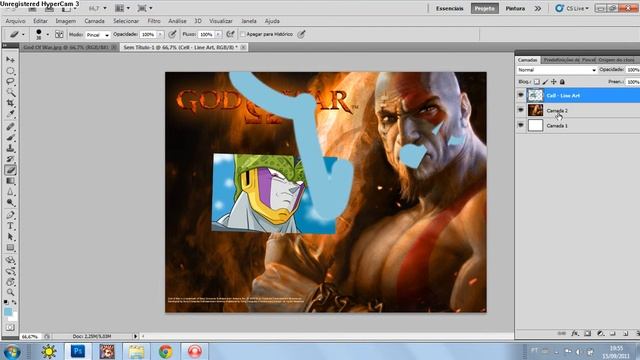The width and height of the screenshot is (640, 360).
Task: Open the Opacidade slider arrow in options
Action: tap(160, 35)
